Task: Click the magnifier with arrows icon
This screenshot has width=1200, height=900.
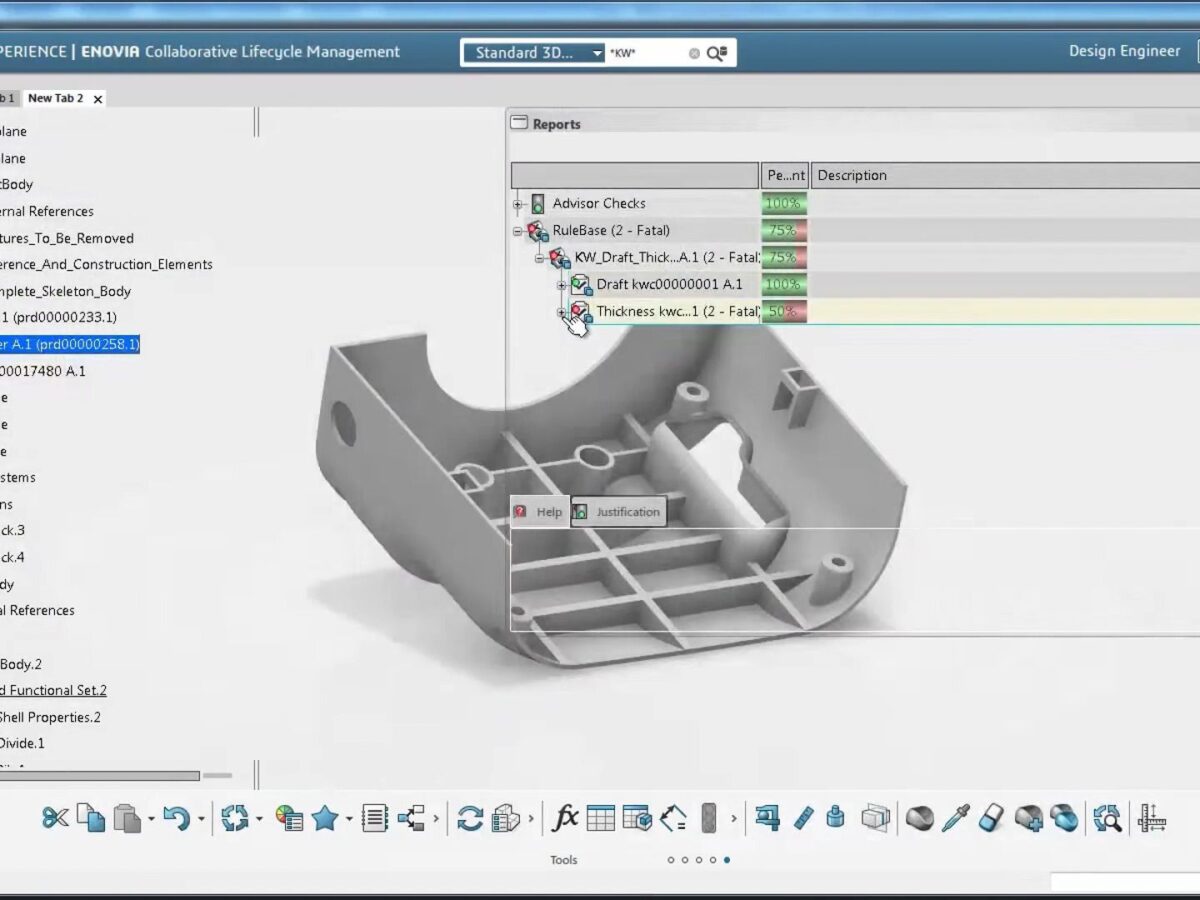Action: coord(1107,818)
